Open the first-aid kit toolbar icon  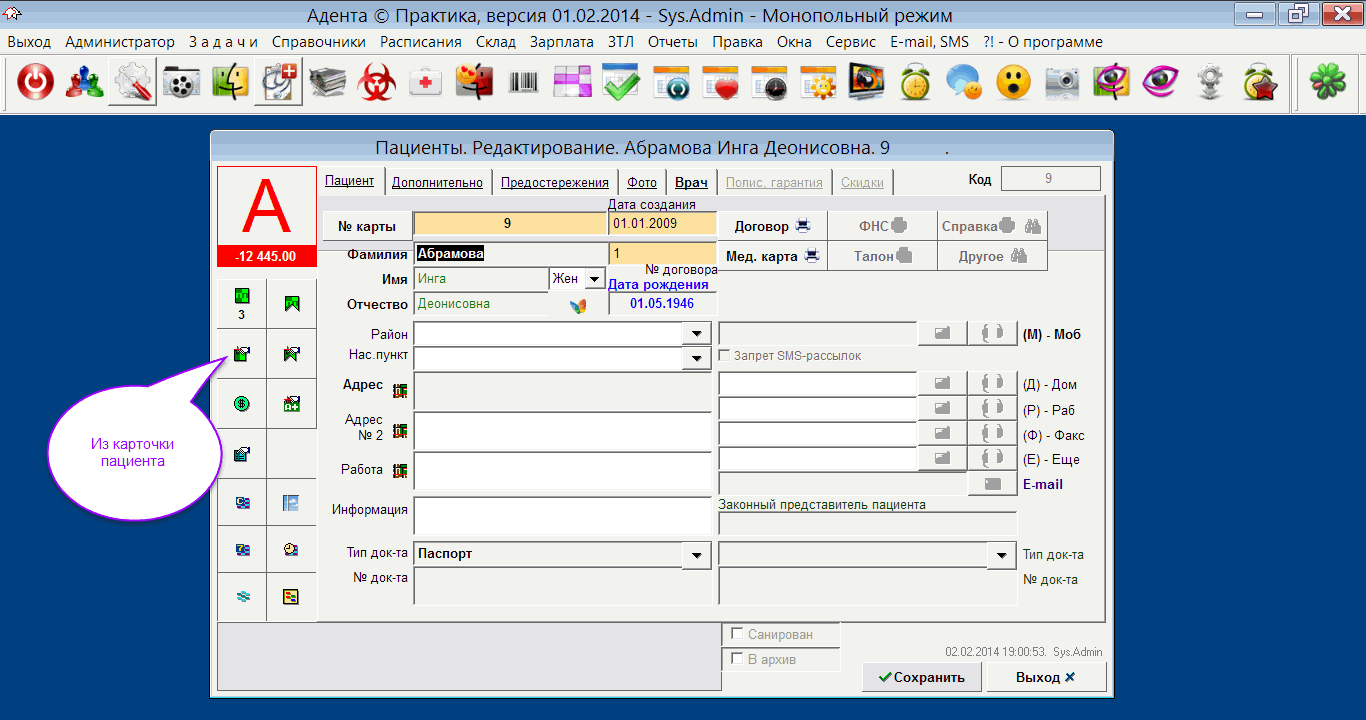tap(426, 84)
